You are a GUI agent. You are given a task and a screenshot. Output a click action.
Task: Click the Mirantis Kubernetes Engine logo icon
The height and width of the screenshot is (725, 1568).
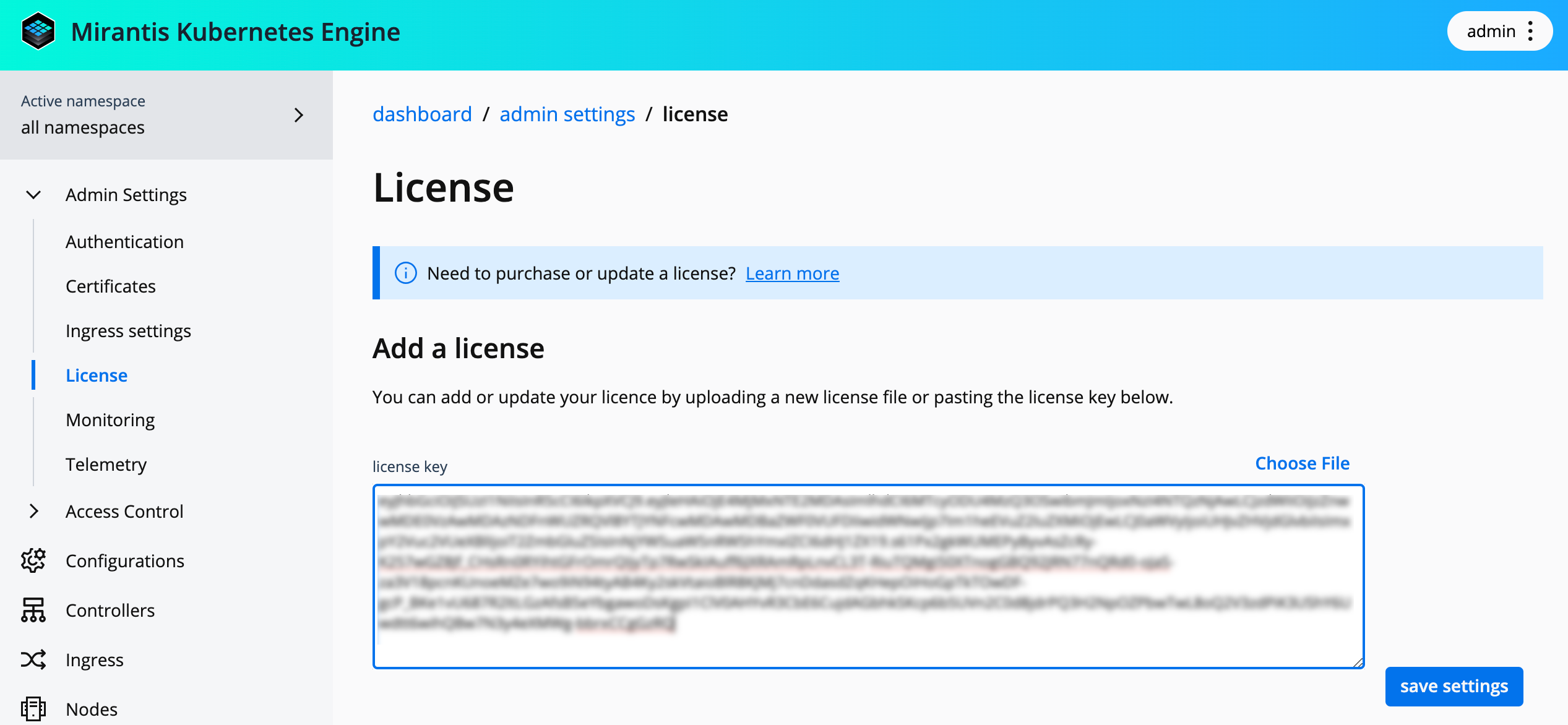point(38,32)
